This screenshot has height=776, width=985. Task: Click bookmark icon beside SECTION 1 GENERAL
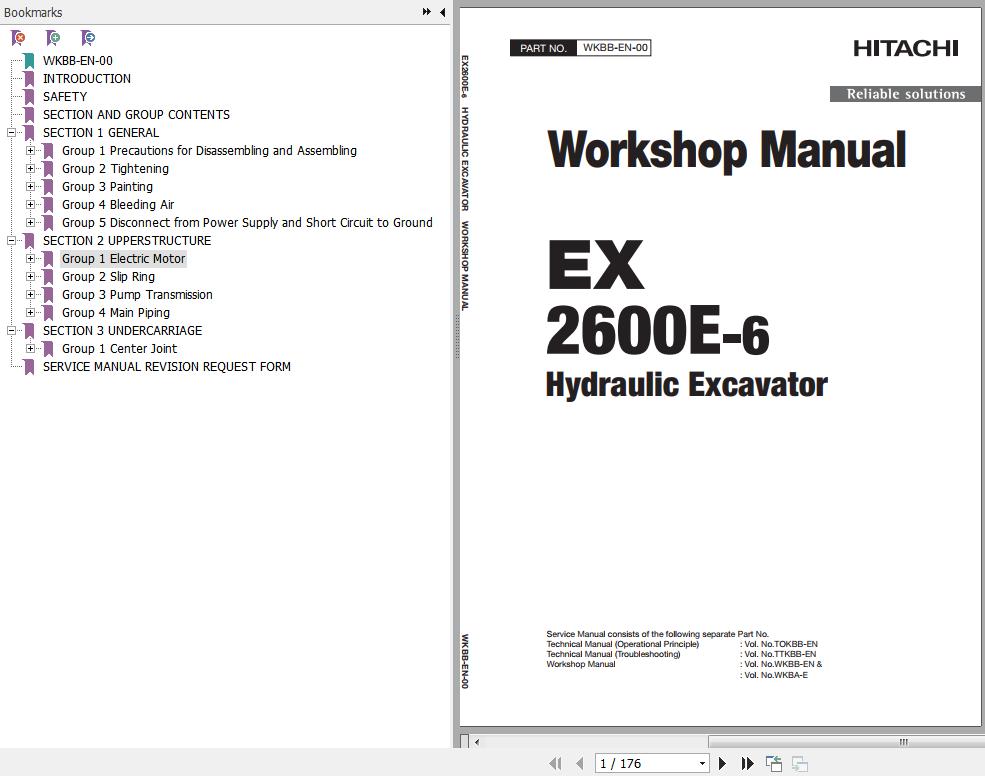(x=29, y=133)
